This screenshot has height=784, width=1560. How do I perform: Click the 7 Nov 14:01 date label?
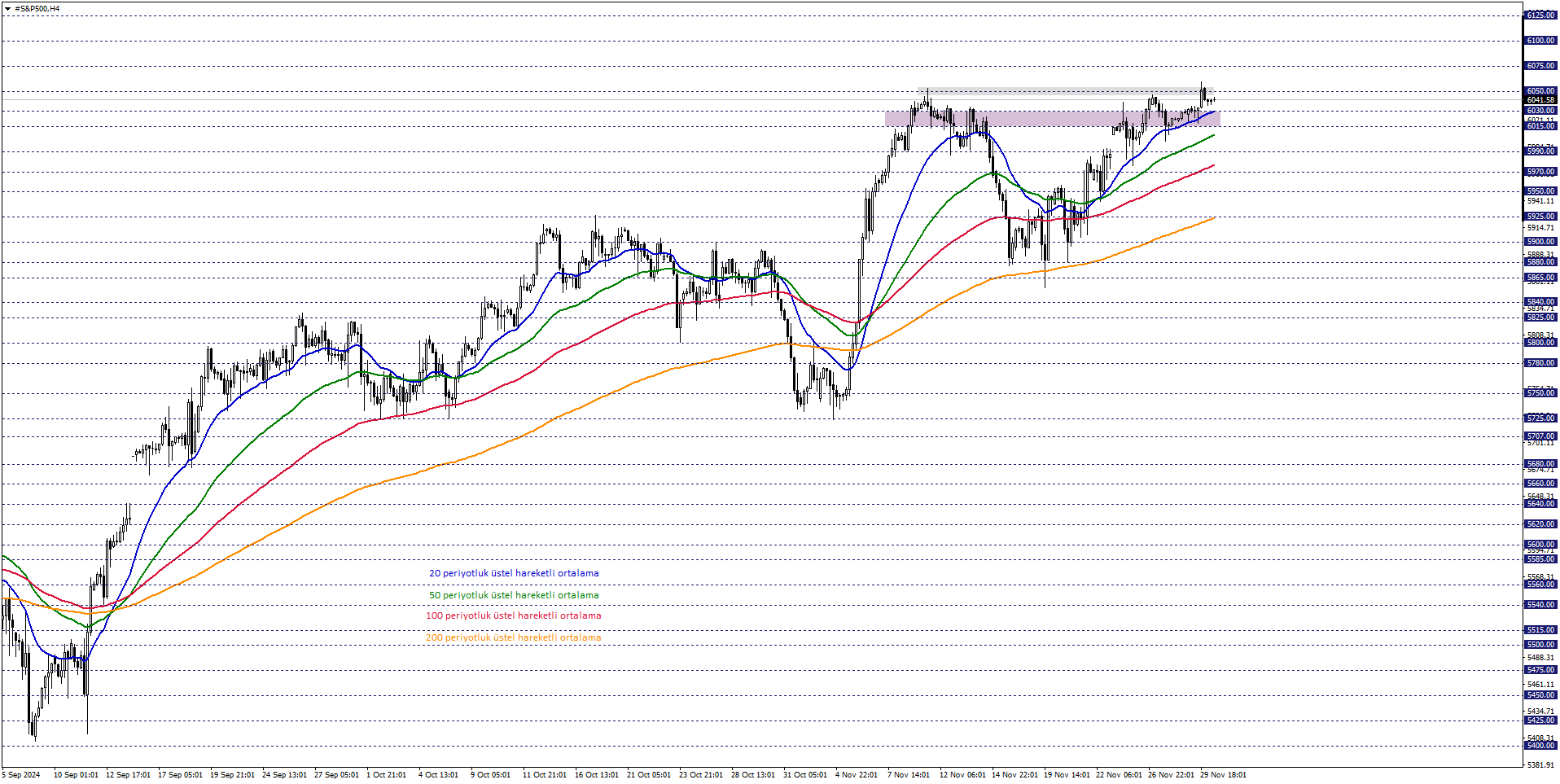908,775
